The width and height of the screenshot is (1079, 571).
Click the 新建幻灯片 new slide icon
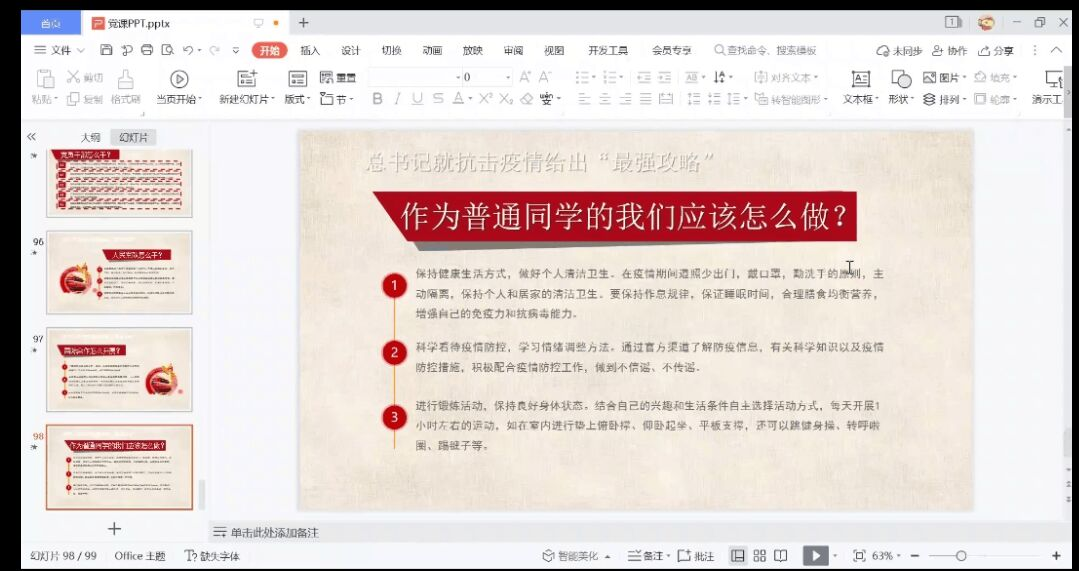click(247, 79)
